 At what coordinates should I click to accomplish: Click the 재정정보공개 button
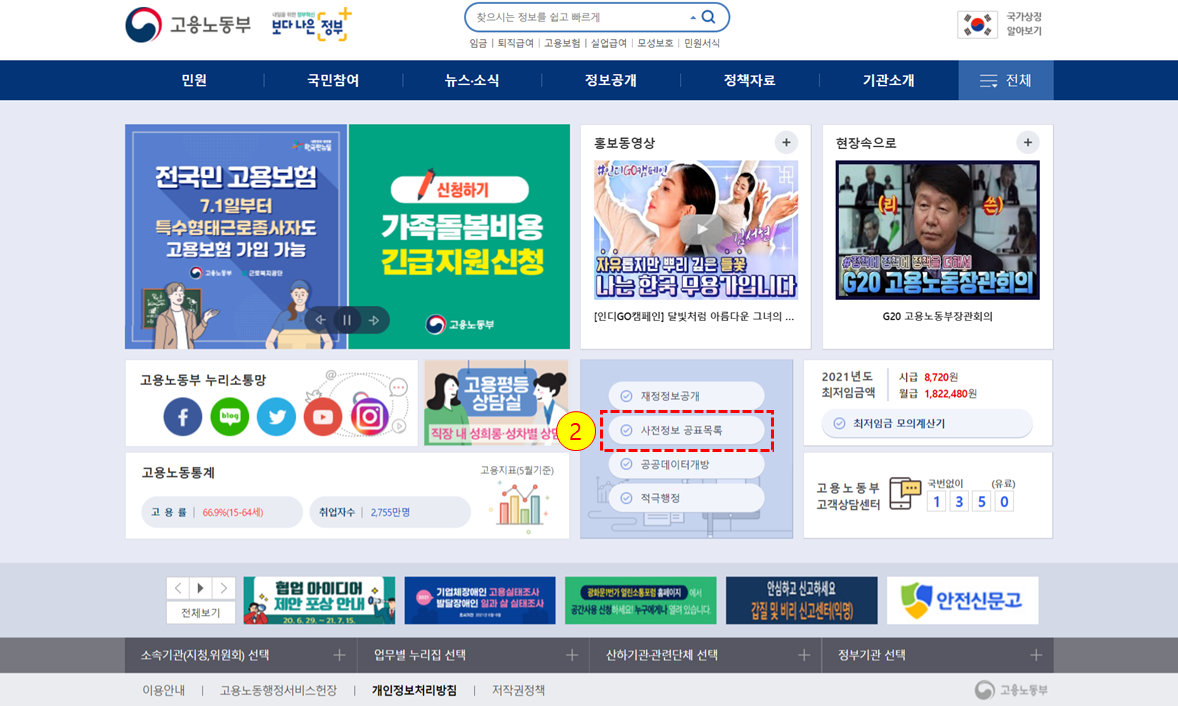[x=686, y=396]
